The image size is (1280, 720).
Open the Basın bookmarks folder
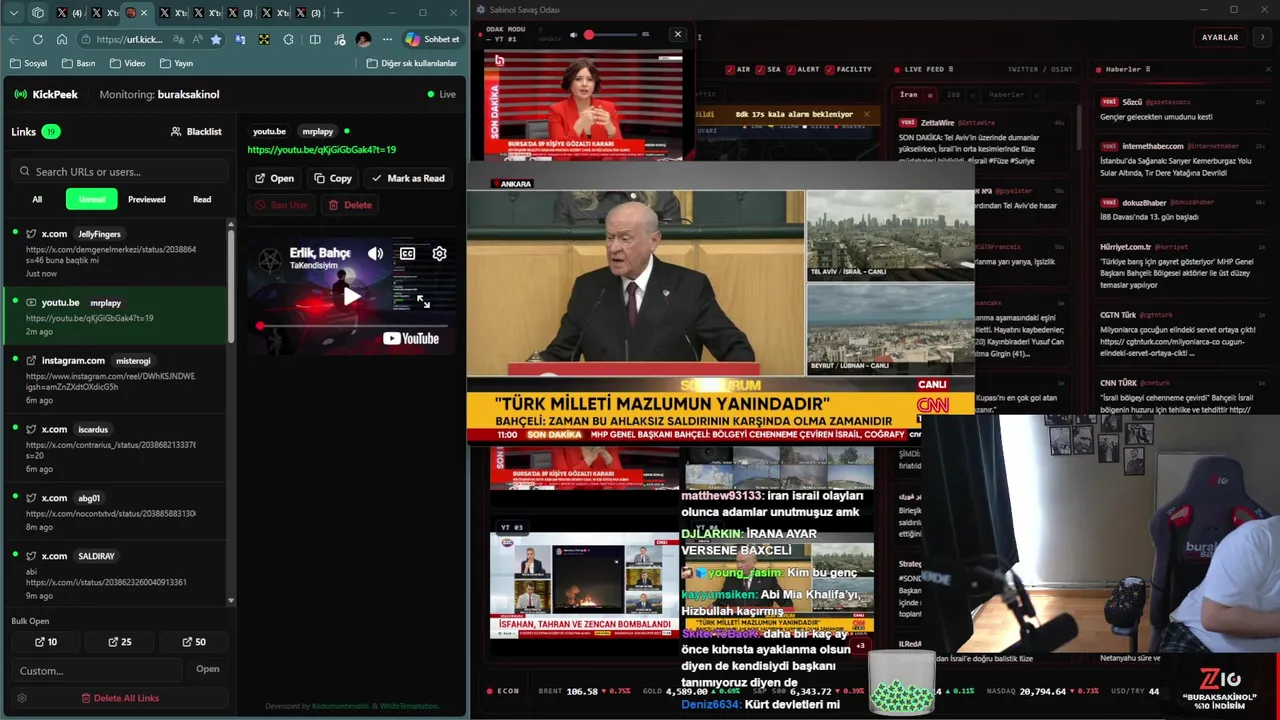coord(78,63)
